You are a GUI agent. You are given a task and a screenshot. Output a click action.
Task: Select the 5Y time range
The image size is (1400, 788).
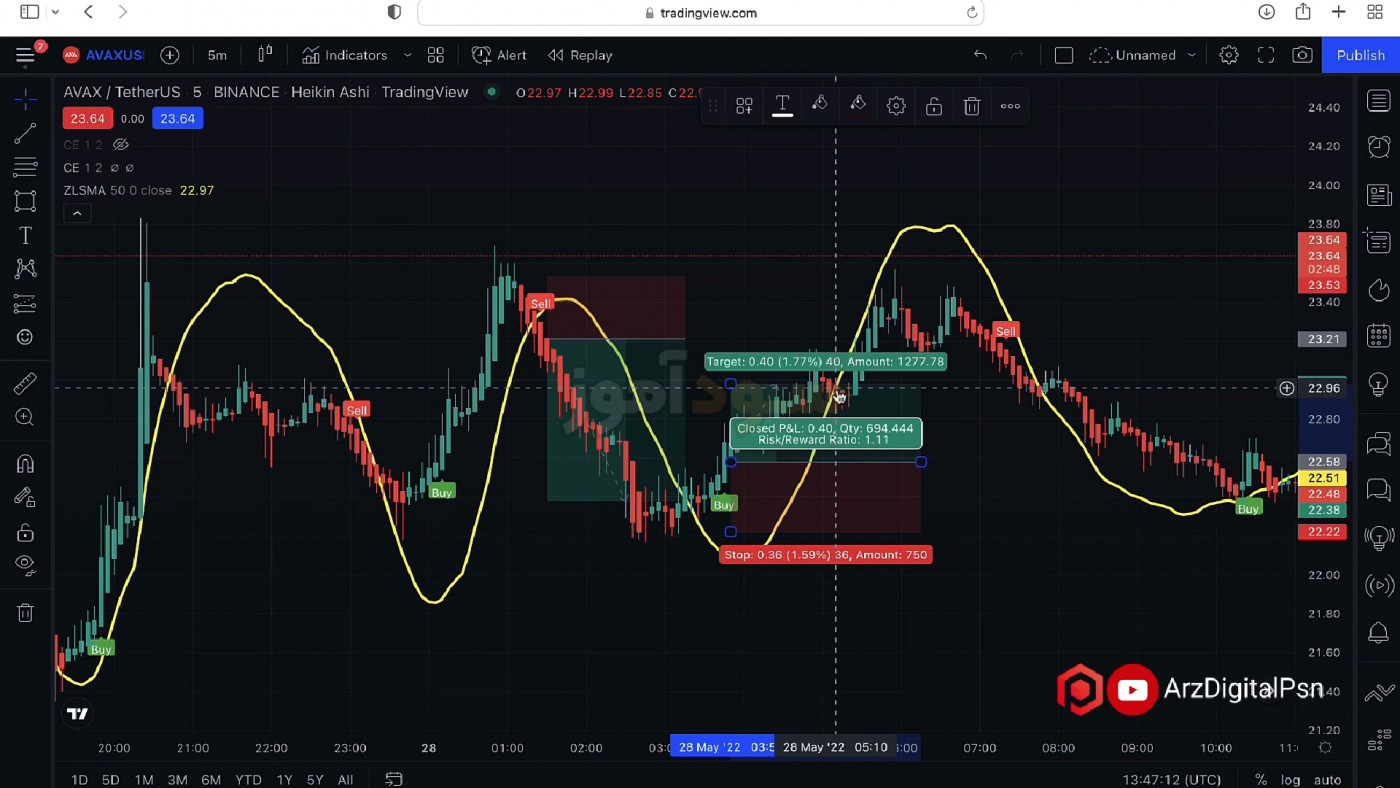315,779
